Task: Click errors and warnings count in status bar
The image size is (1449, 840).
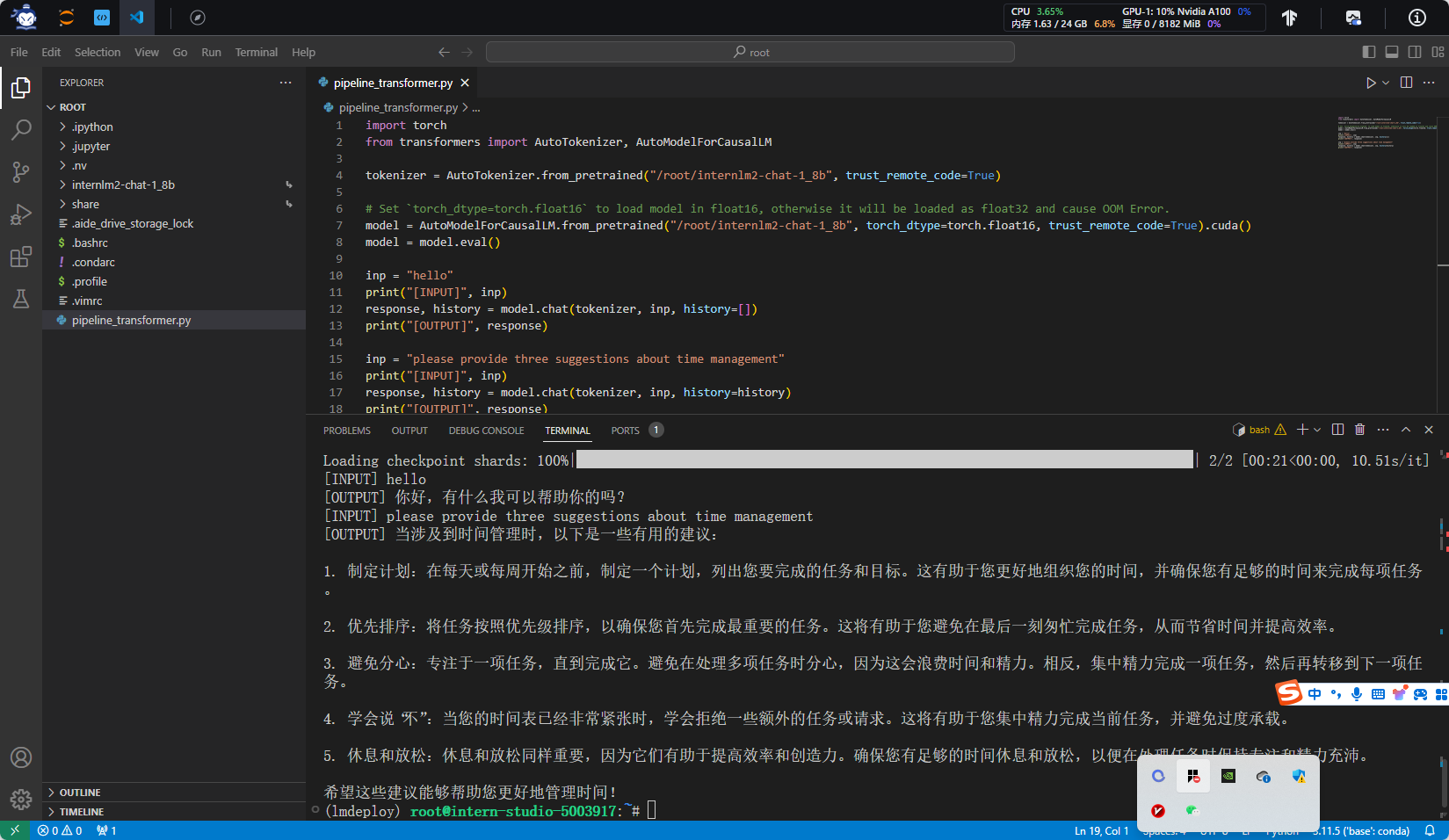Action: coord(60,830)
